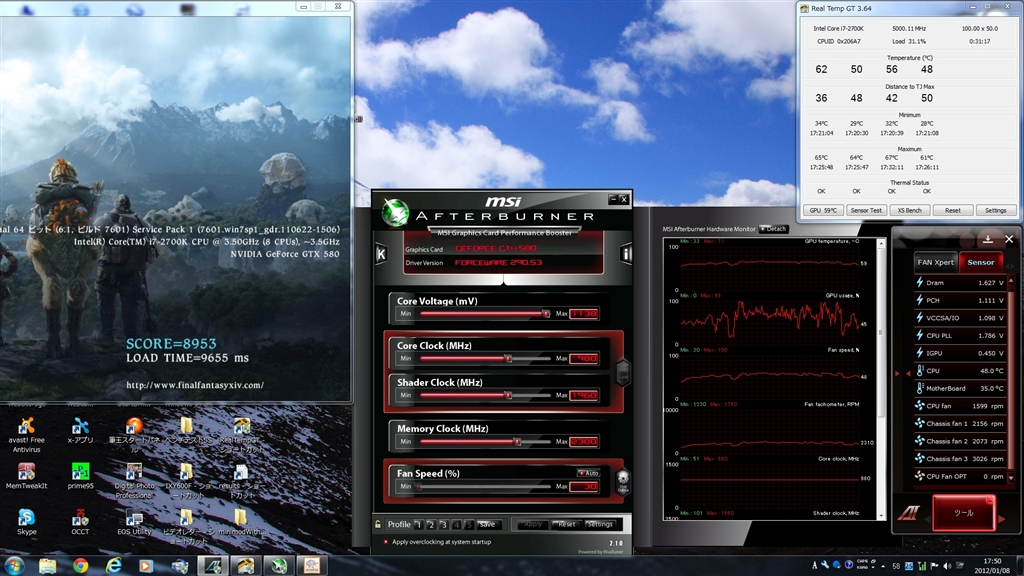Click the Windows Start button

[x=14, y=565]
